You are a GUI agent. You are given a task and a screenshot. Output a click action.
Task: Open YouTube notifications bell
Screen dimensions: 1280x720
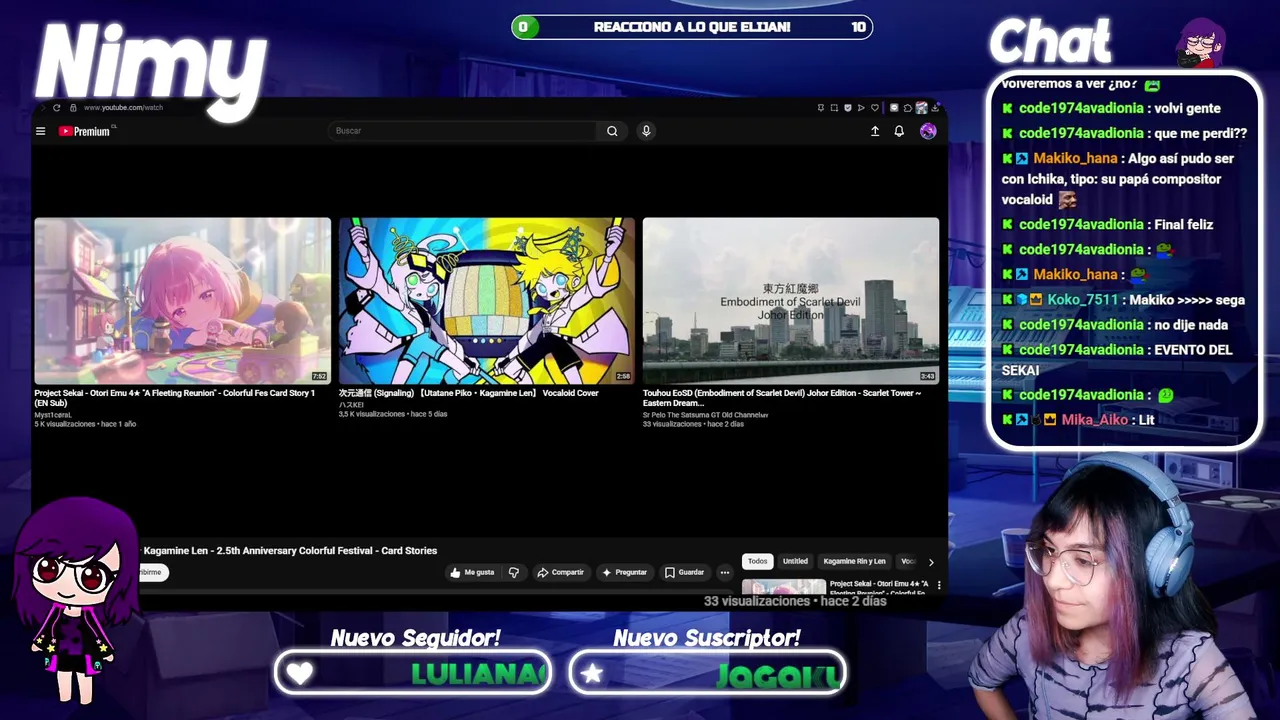point(899,131)
